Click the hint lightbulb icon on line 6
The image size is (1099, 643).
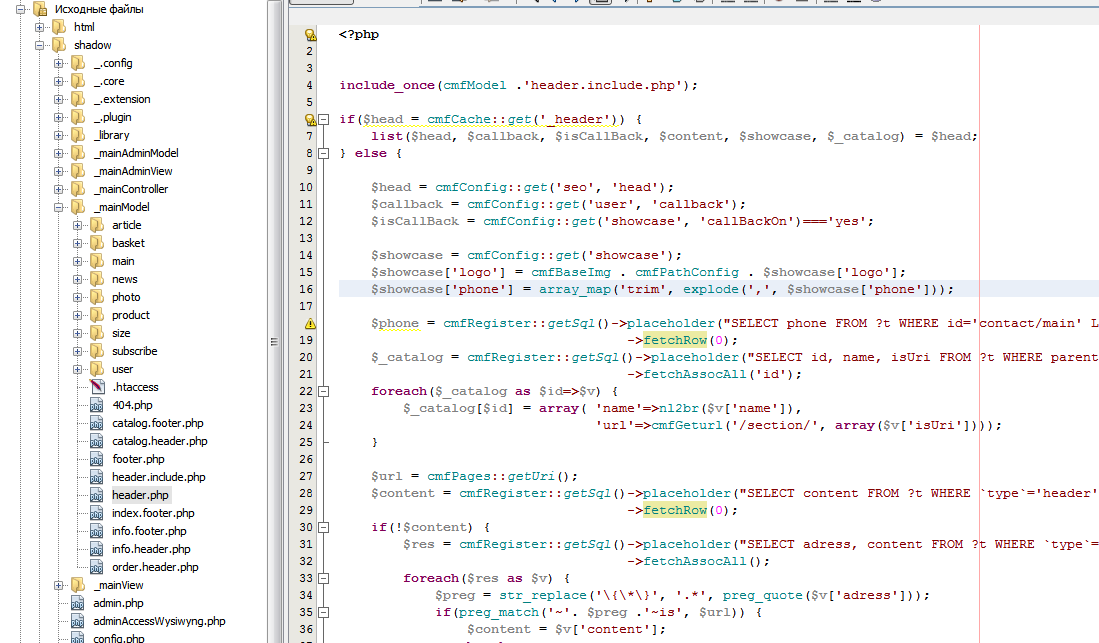tap(310, 119)
